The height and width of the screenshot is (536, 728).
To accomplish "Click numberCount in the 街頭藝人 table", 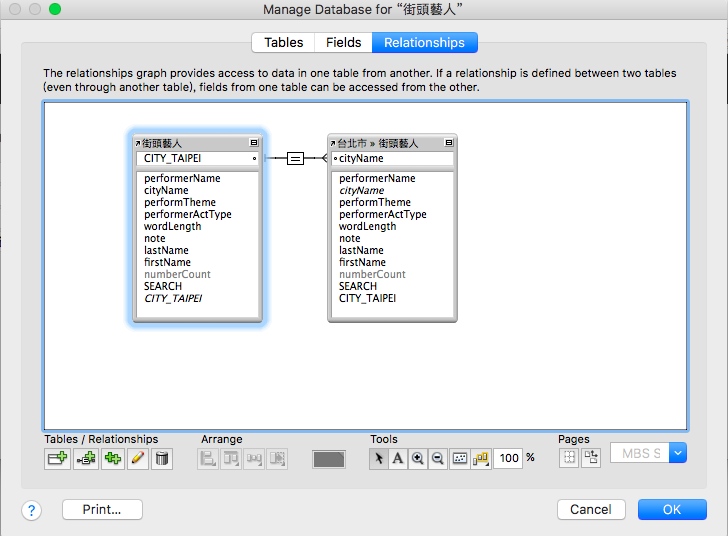I will click(177, 275).
